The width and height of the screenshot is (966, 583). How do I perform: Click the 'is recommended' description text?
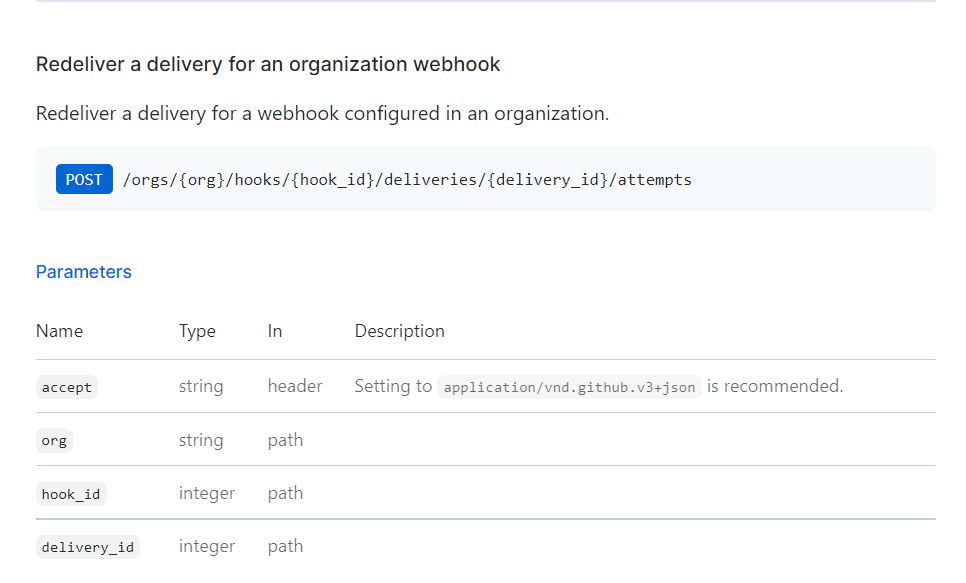coord(775,386)
